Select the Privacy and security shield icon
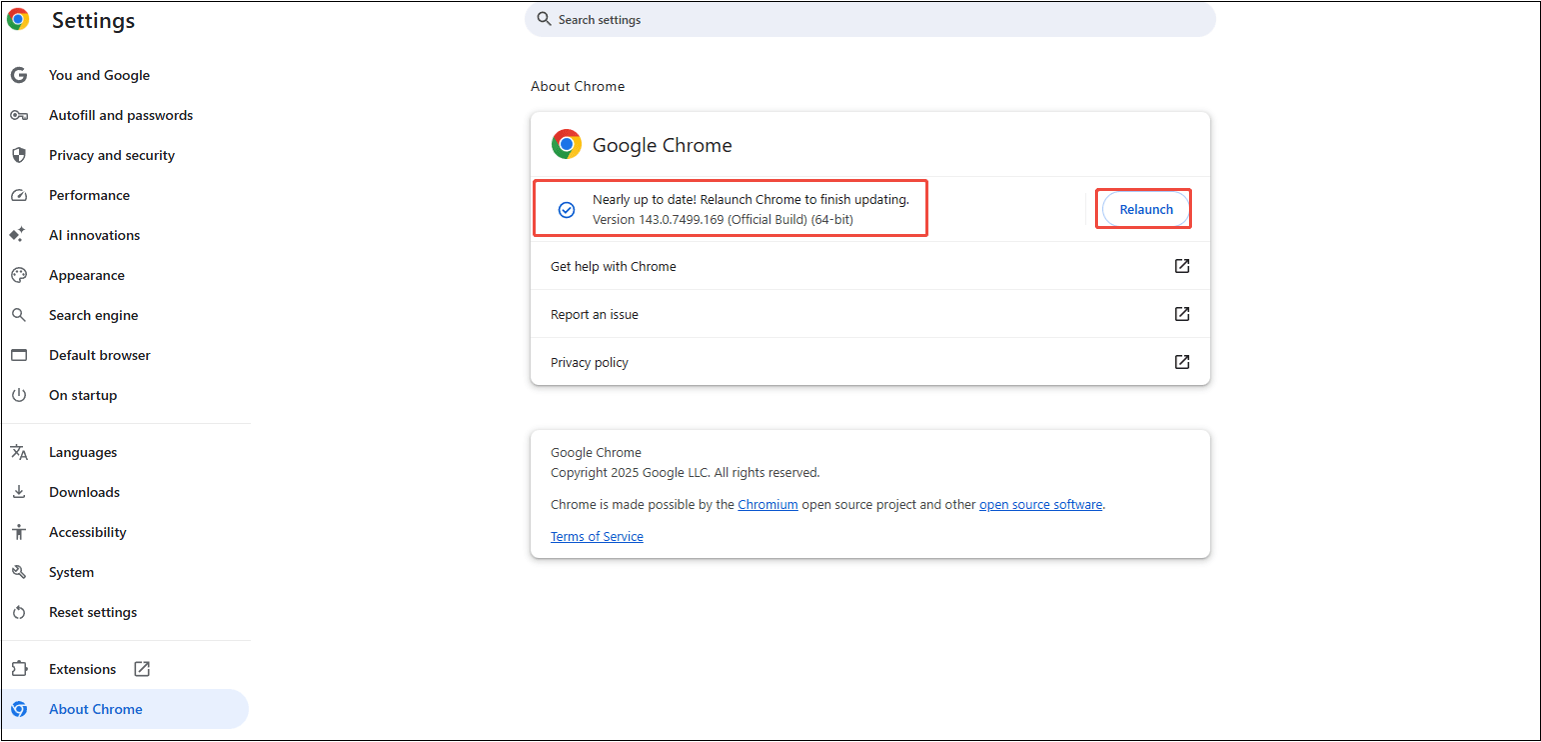The width and height of the screenshot is (1541, 742). pyautogui.click(x=19, y=155)
